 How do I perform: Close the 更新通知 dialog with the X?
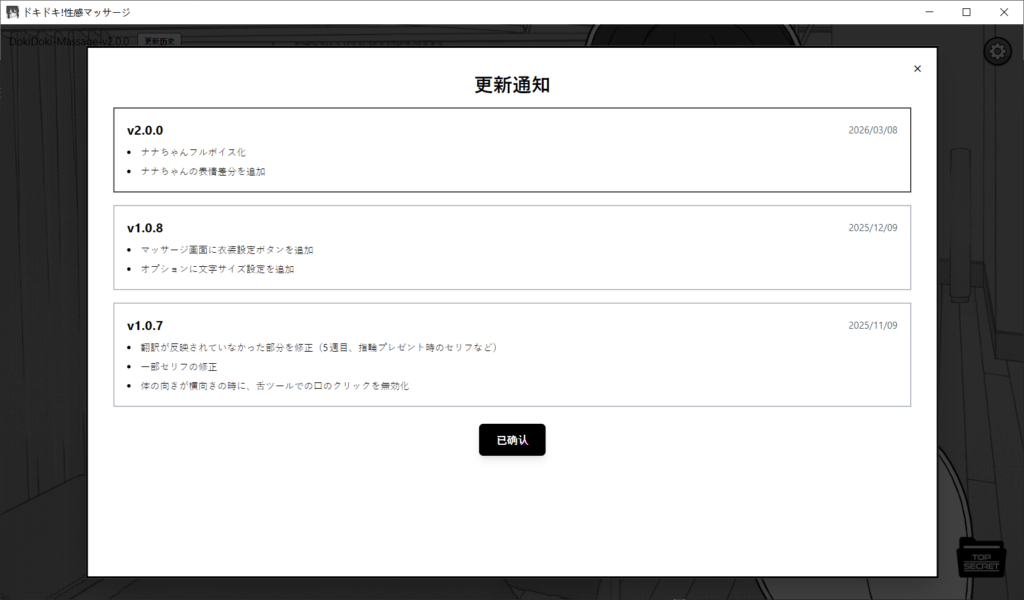918,69
